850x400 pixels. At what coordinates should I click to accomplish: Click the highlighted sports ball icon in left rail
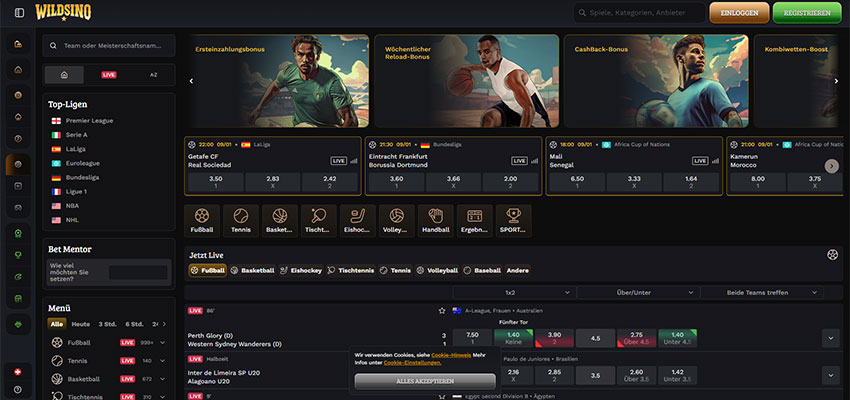18,164
